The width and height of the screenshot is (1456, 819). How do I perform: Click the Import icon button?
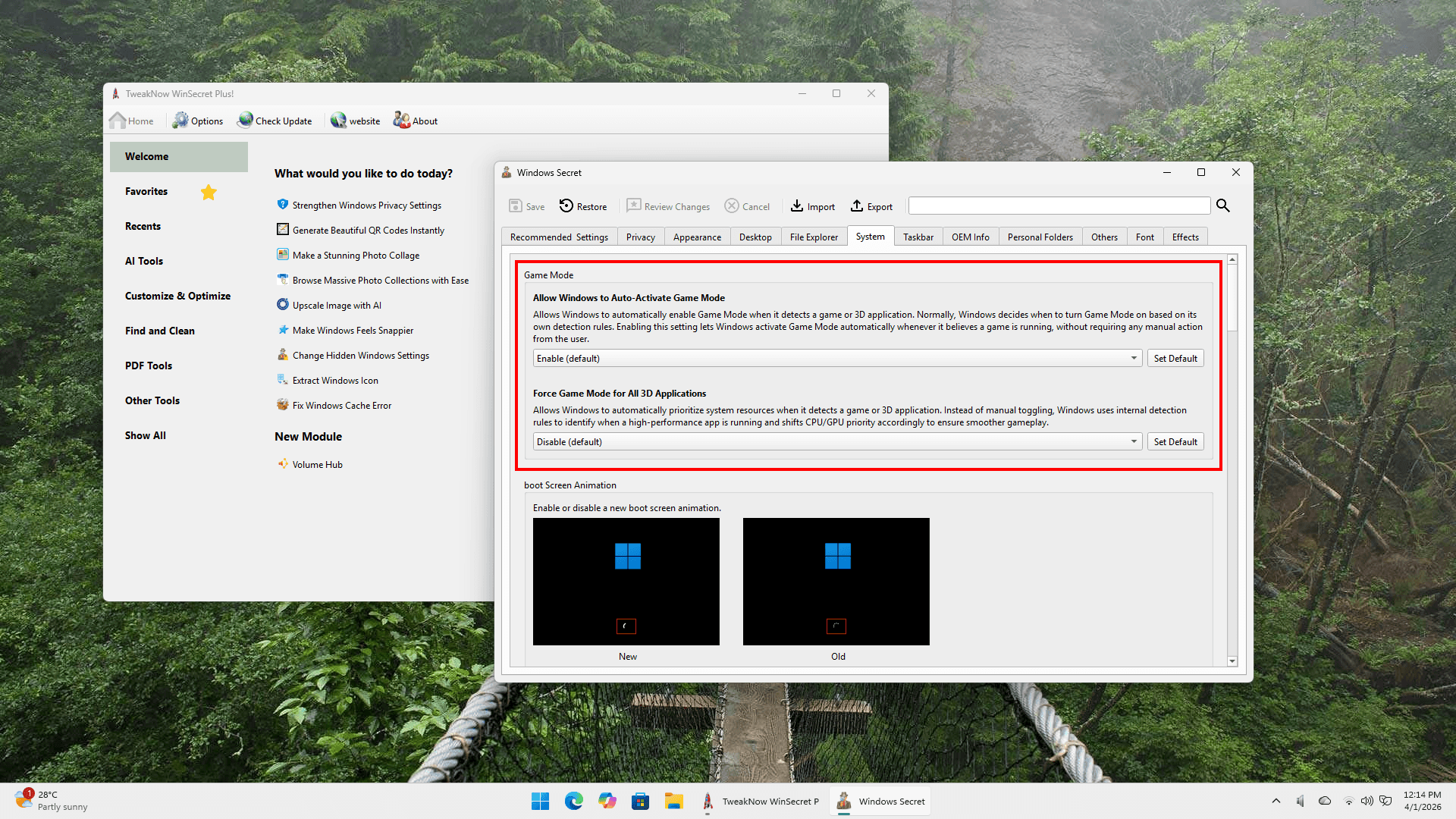pyautogui.click(x=797, y=206)
